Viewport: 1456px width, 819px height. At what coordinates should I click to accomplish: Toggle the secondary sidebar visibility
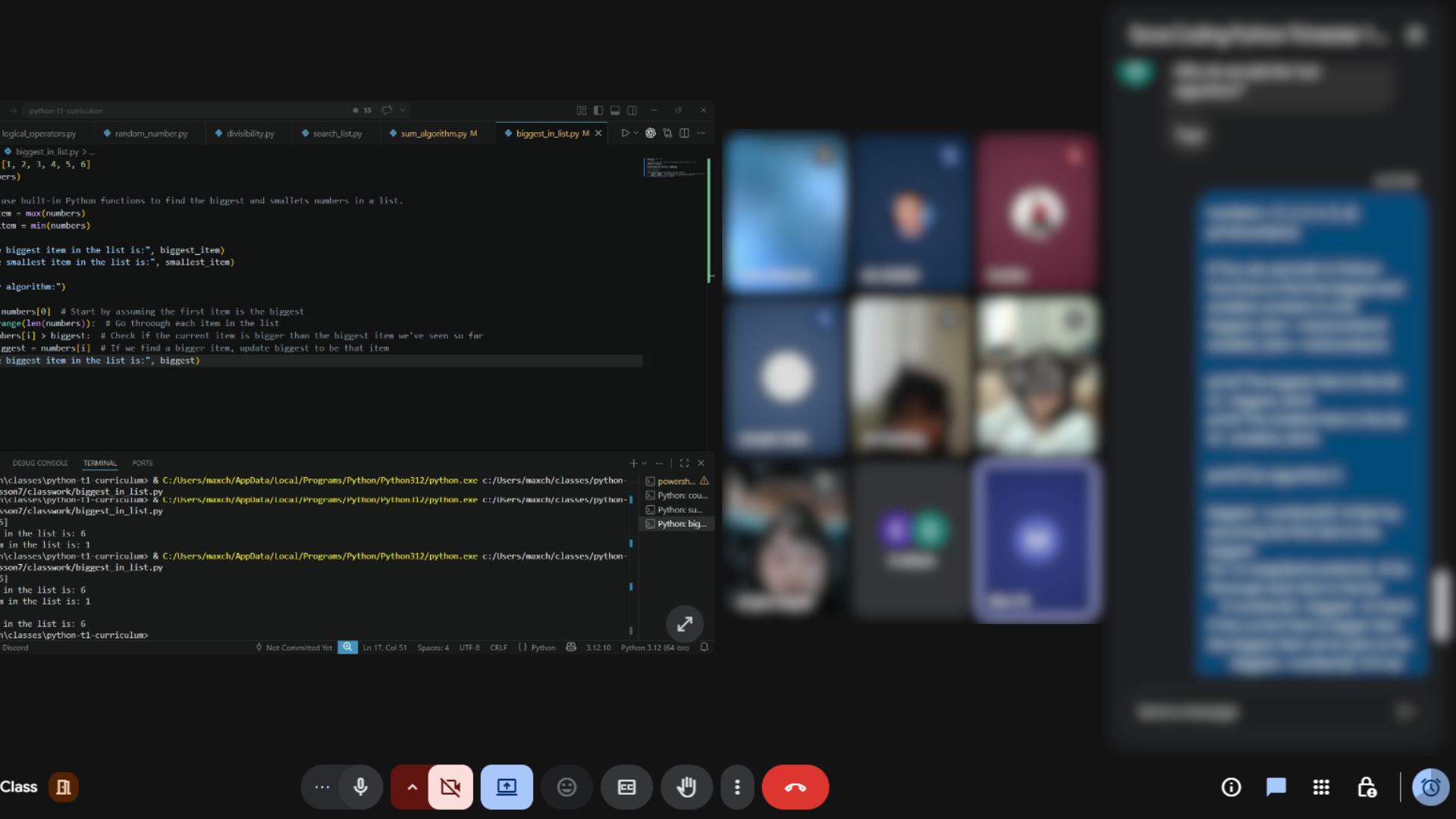[x=632, y=110]
